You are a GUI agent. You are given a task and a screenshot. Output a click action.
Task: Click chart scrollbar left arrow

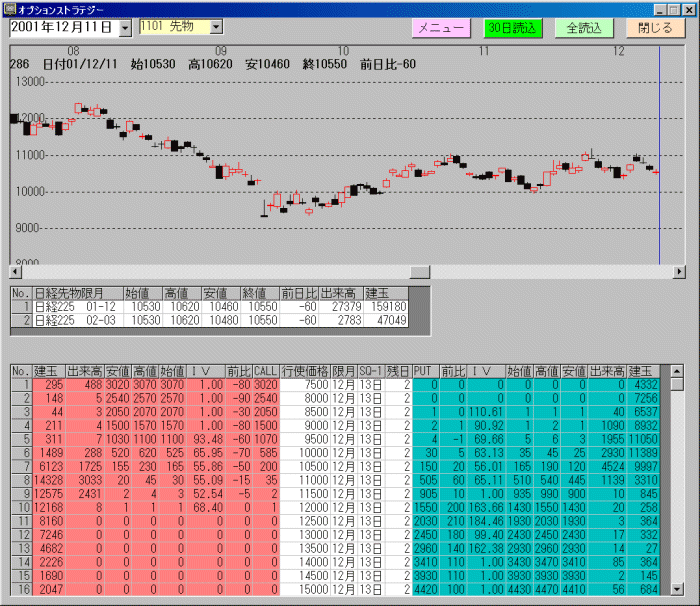15,271
